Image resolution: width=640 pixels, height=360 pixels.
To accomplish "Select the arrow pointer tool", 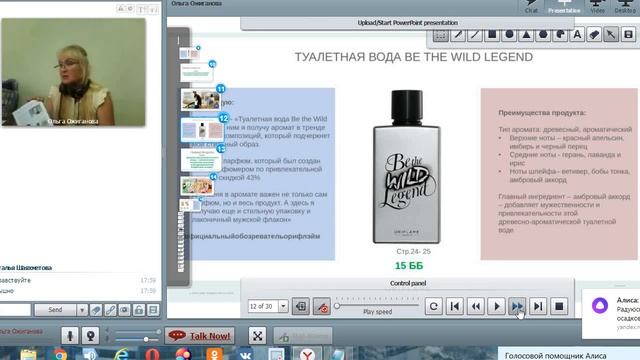I will 611,35.
